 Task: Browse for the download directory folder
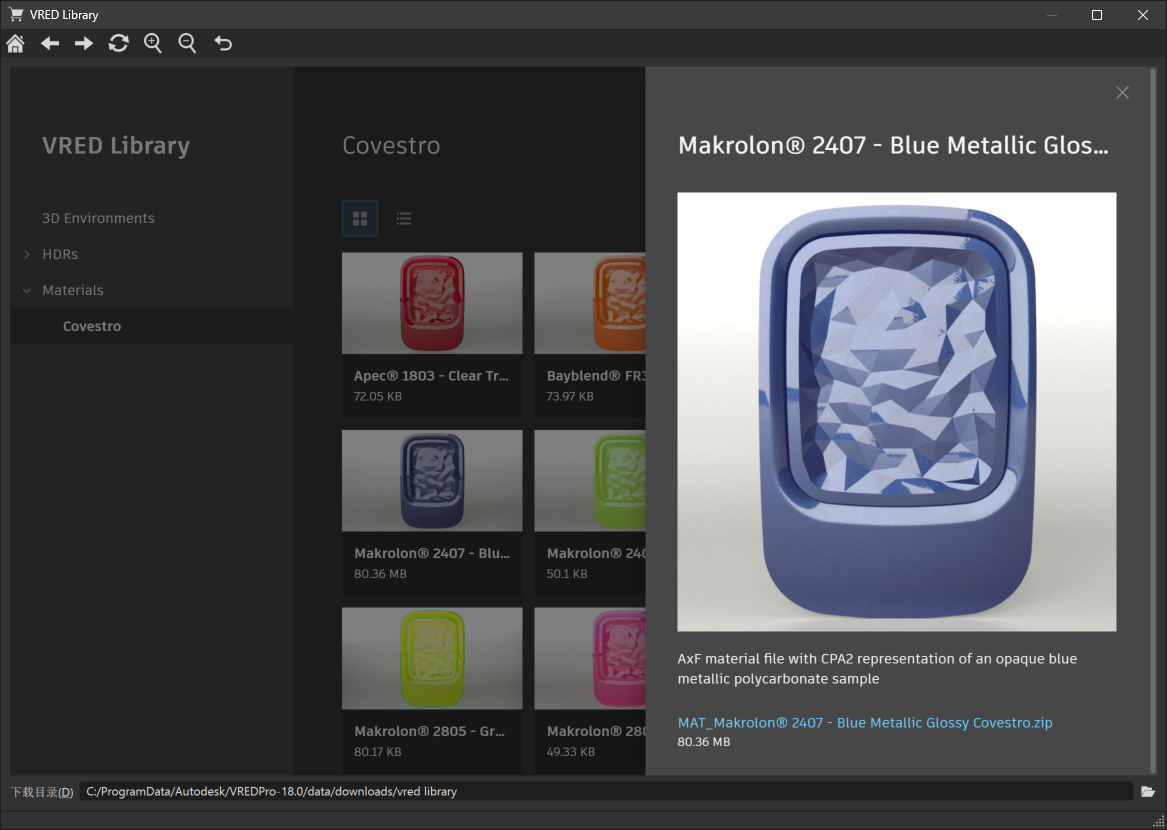[1148, 791]
